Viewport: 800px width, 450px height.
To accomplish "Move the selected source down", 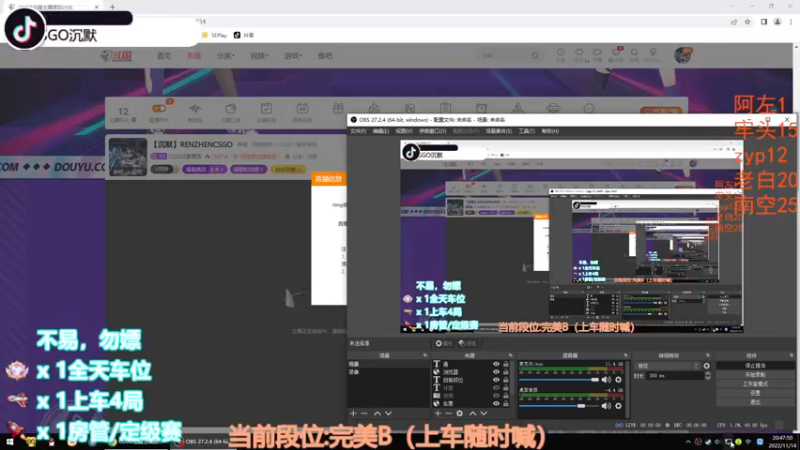I will click(484, 413).
